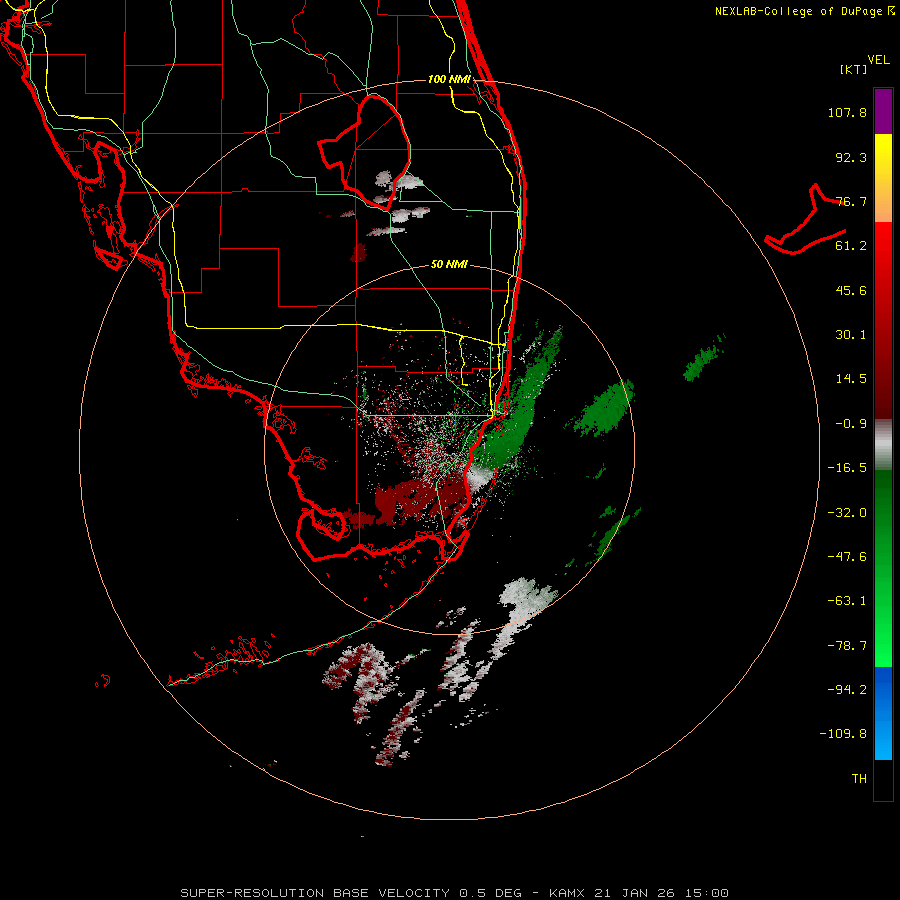Click the -63.1 scale value
900x900 pixels.
[x=847, y=601]
